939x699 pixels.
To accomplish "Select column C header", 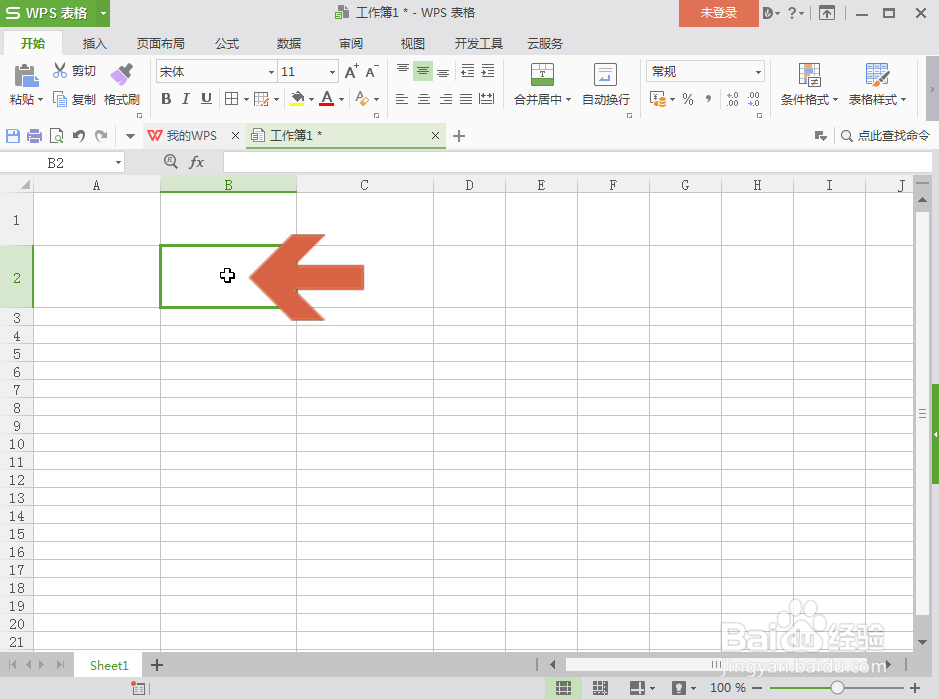I will (x=364, y=185).
